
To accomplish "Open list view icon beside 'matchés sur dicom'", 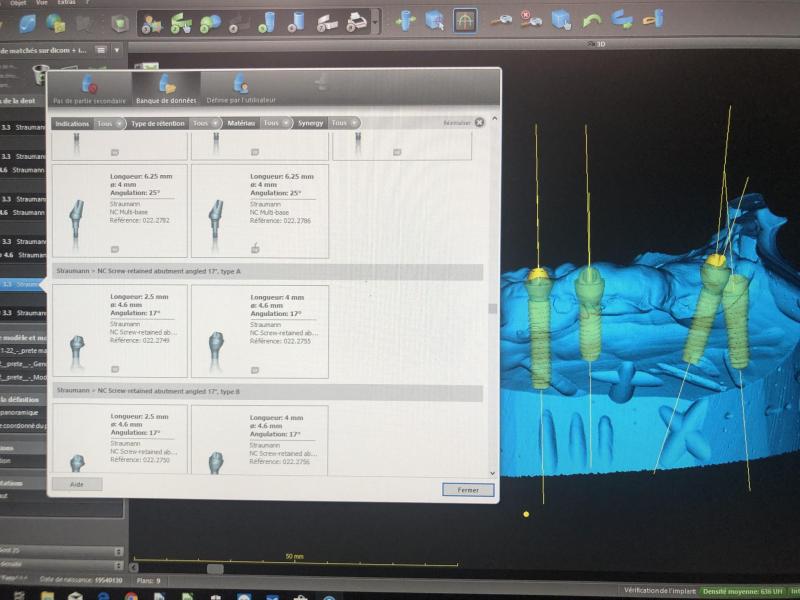I will coord(101,50).
